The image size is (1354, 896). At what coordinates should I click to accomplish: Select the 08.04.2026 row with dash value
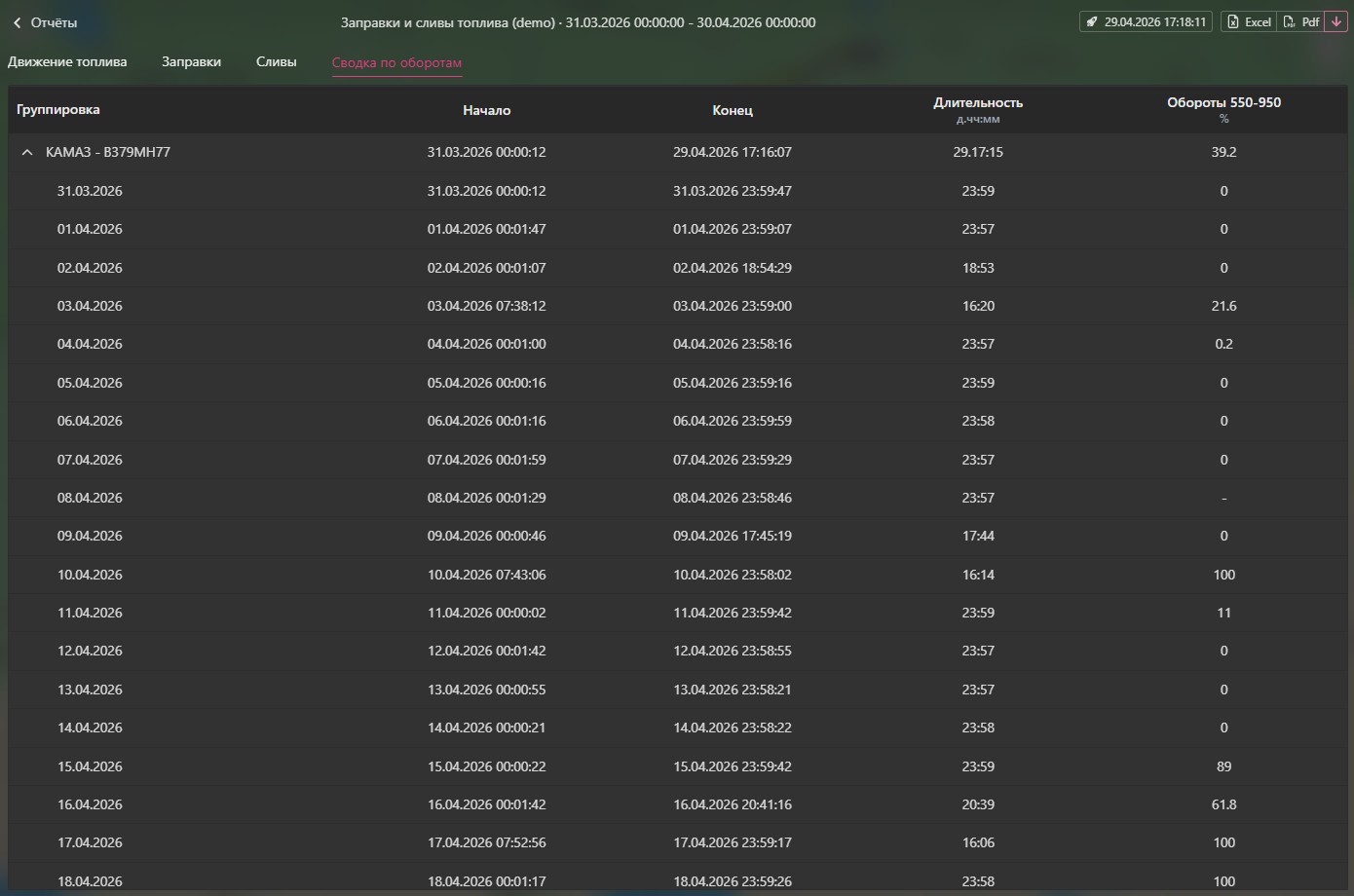pos(90,498)
